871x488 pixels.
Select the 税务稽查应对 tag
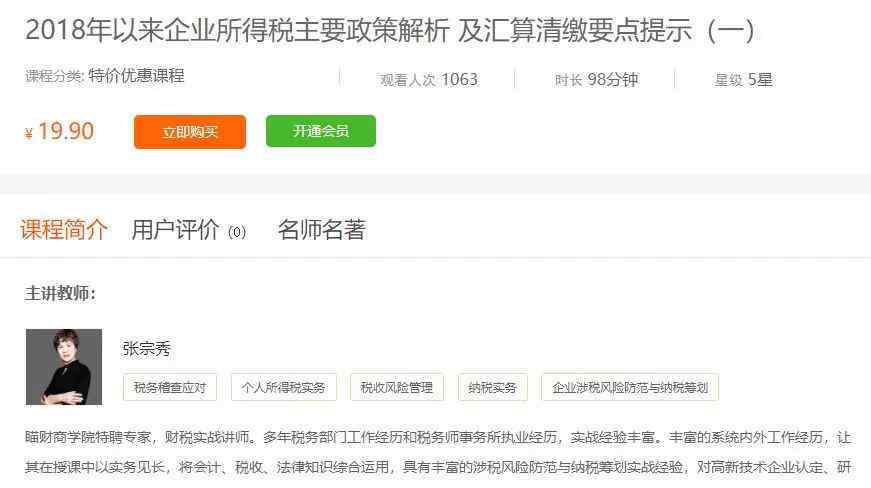(170, 388)
